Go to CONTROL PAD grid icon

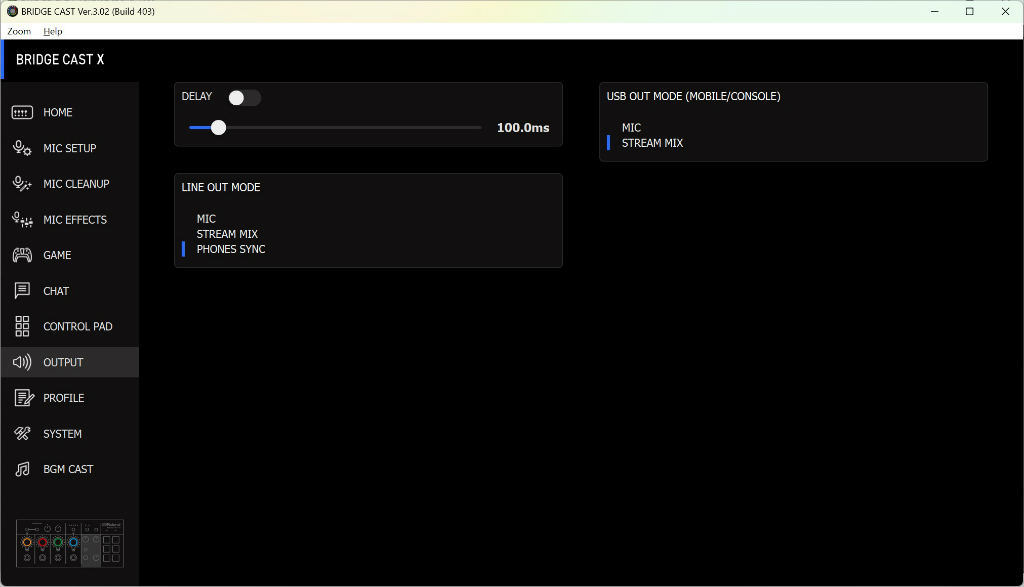[22, 326]
